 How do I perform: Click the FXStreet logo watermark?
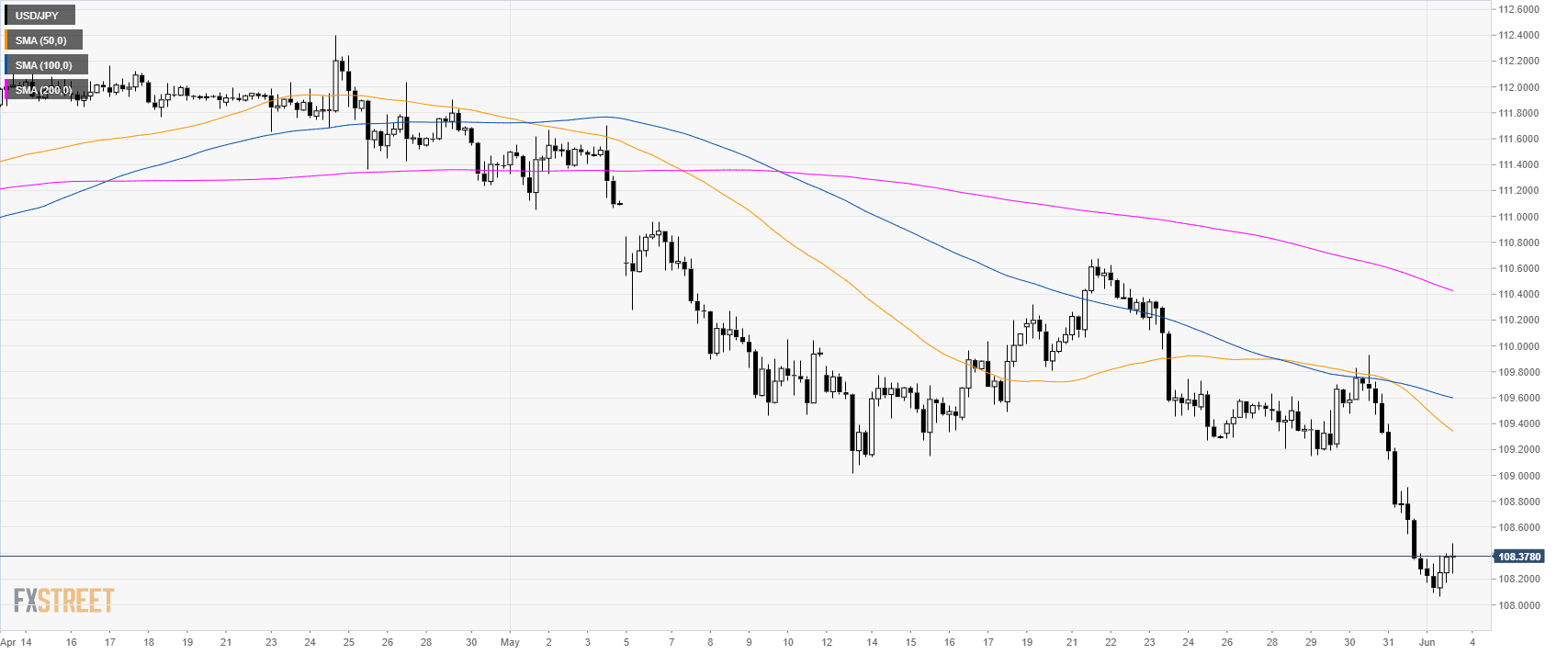[x=63, y=601]
